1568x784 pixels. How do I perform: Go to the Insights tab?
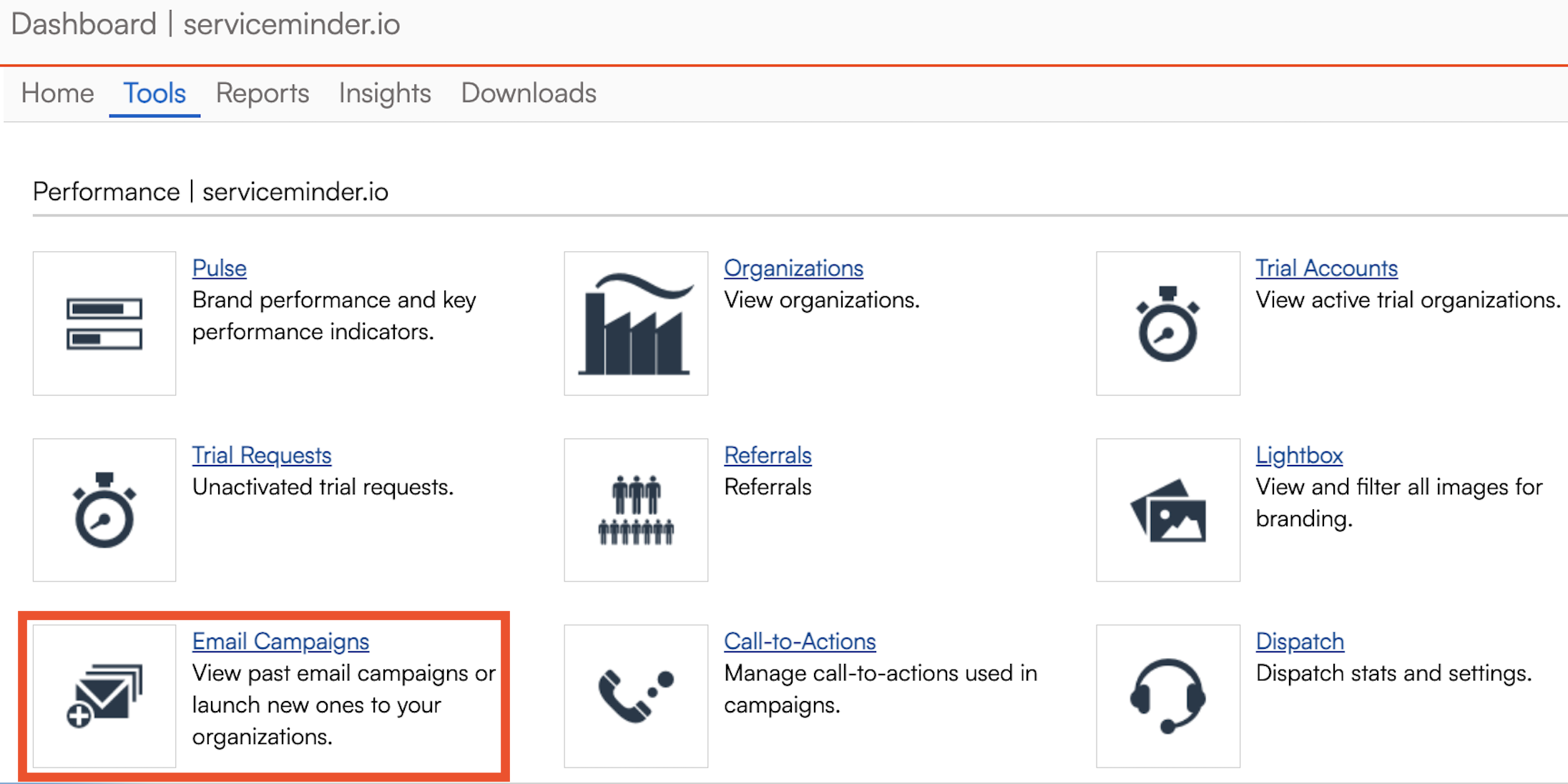(385, 94)
